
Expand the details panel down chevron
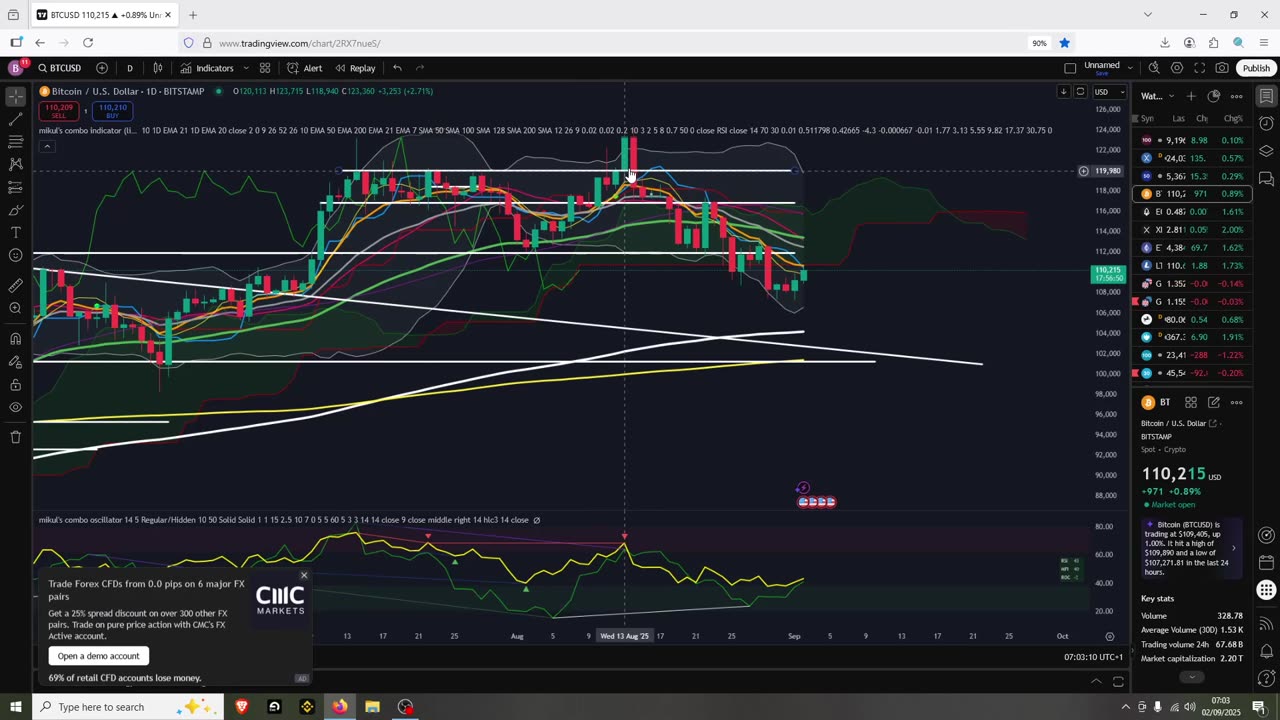click(x=1191, y=677)
